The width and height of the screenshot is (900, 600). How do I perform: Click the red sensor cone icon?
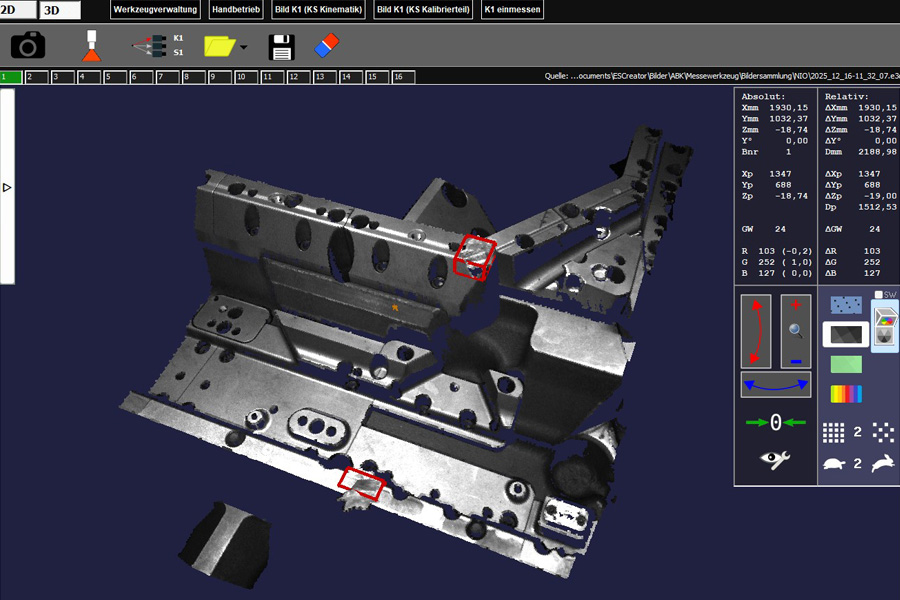tap(91, 46)
